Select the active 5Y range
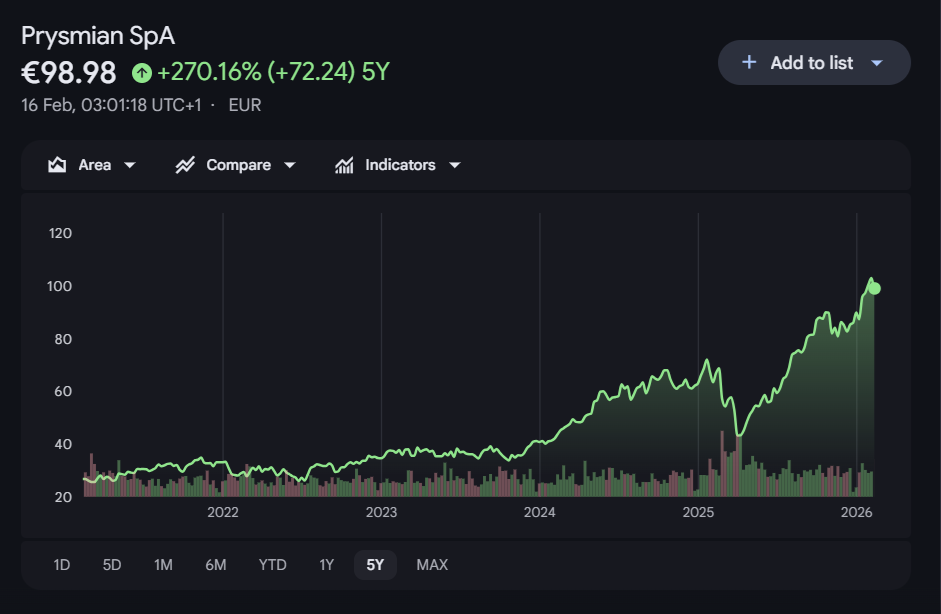The width and height of the screenshot is (941, 614). (375, 565)
